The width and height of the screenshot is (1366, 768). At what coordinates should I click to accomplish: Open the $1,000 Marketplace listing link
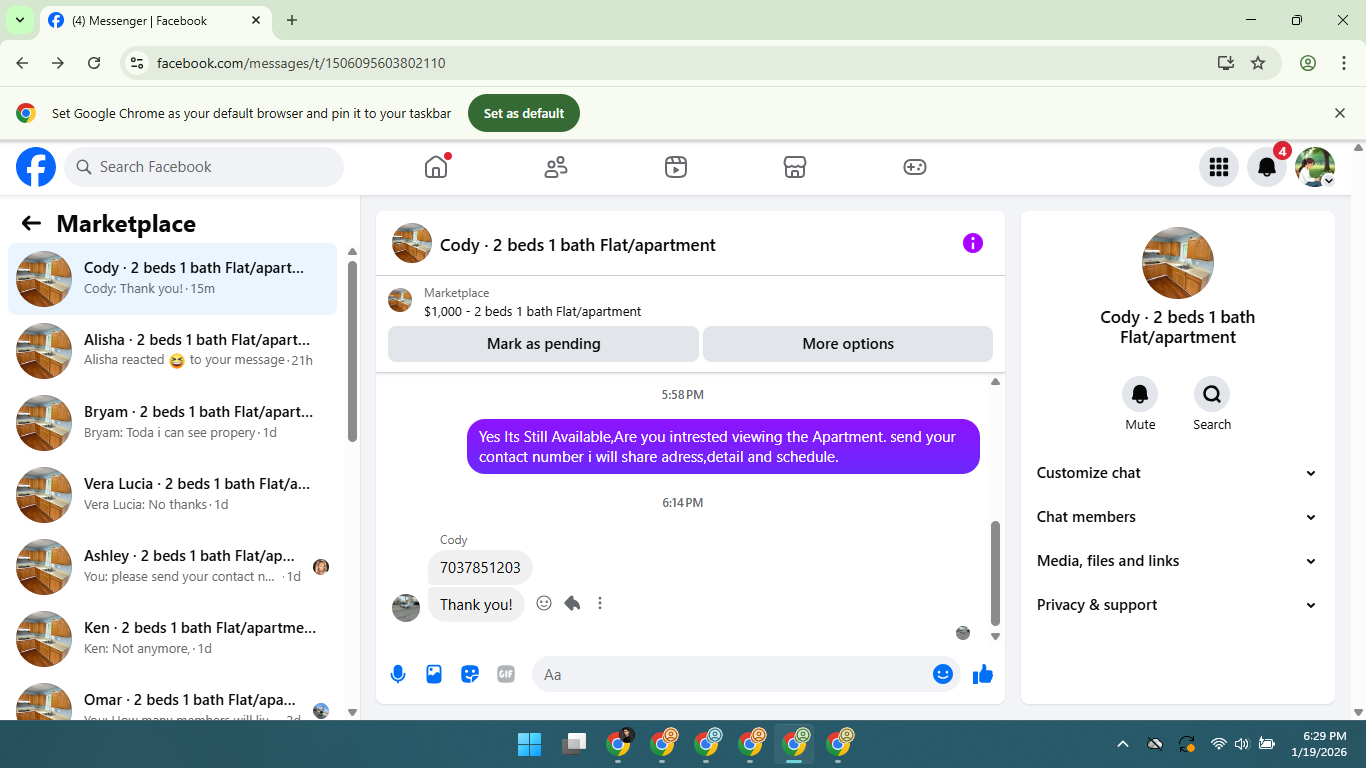tap(532, 312)
